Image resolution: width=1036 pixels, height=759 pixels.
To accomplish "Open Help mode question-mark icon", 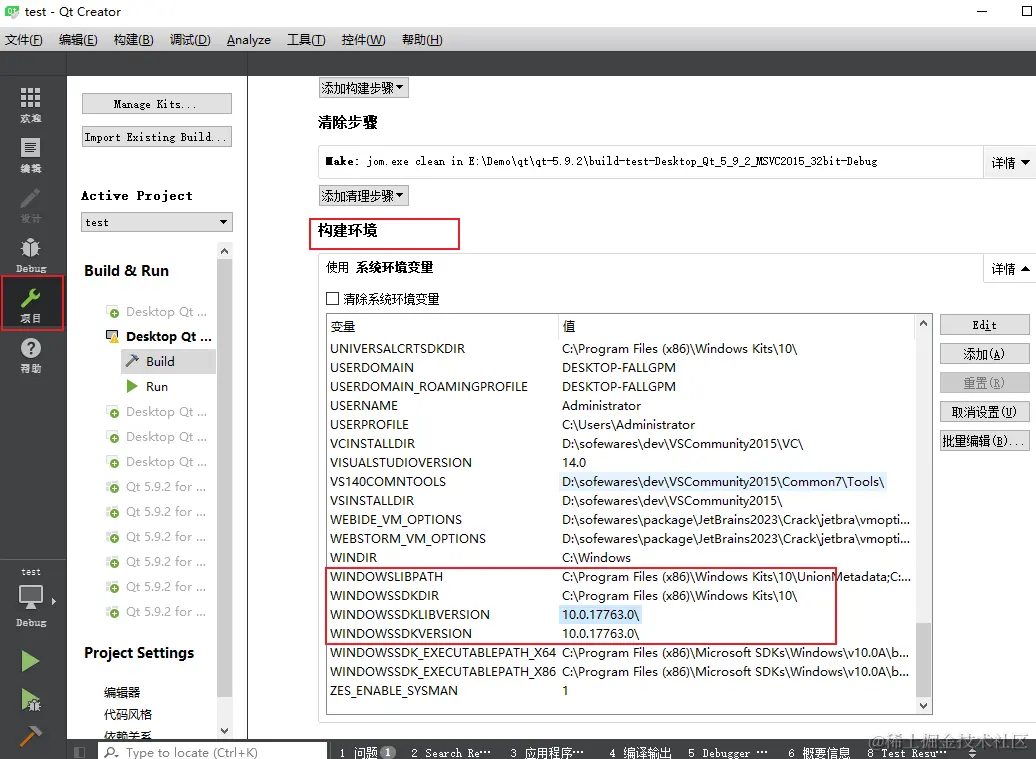I will [30, 355].
